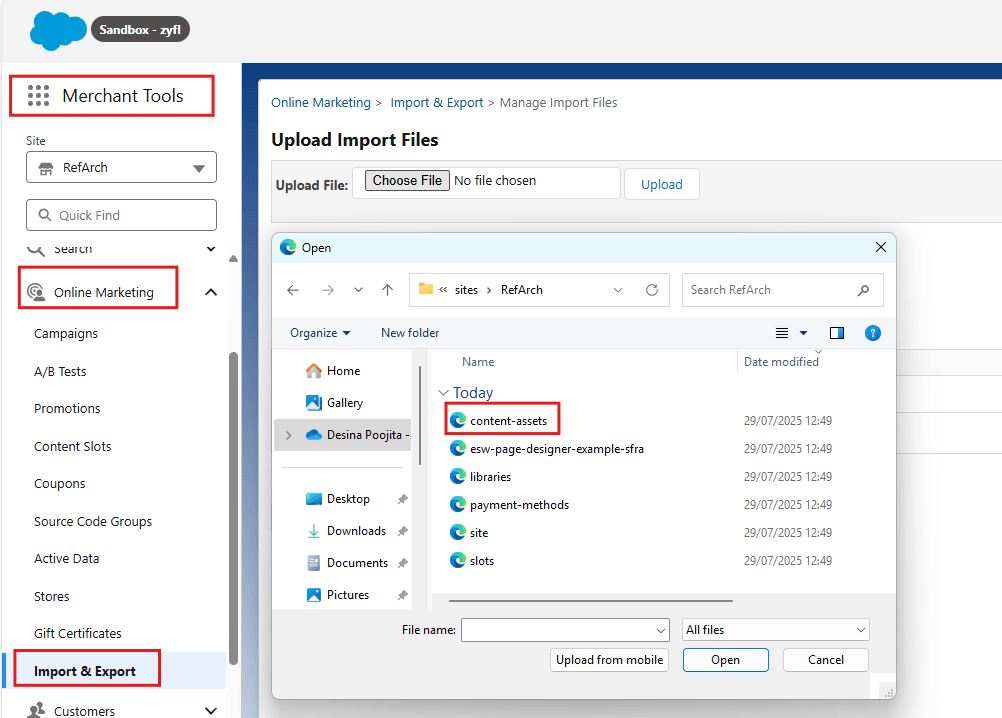This screenshot has height=718, width=1002.
Task: Click the Choose File button
Action: coord(407,181)
